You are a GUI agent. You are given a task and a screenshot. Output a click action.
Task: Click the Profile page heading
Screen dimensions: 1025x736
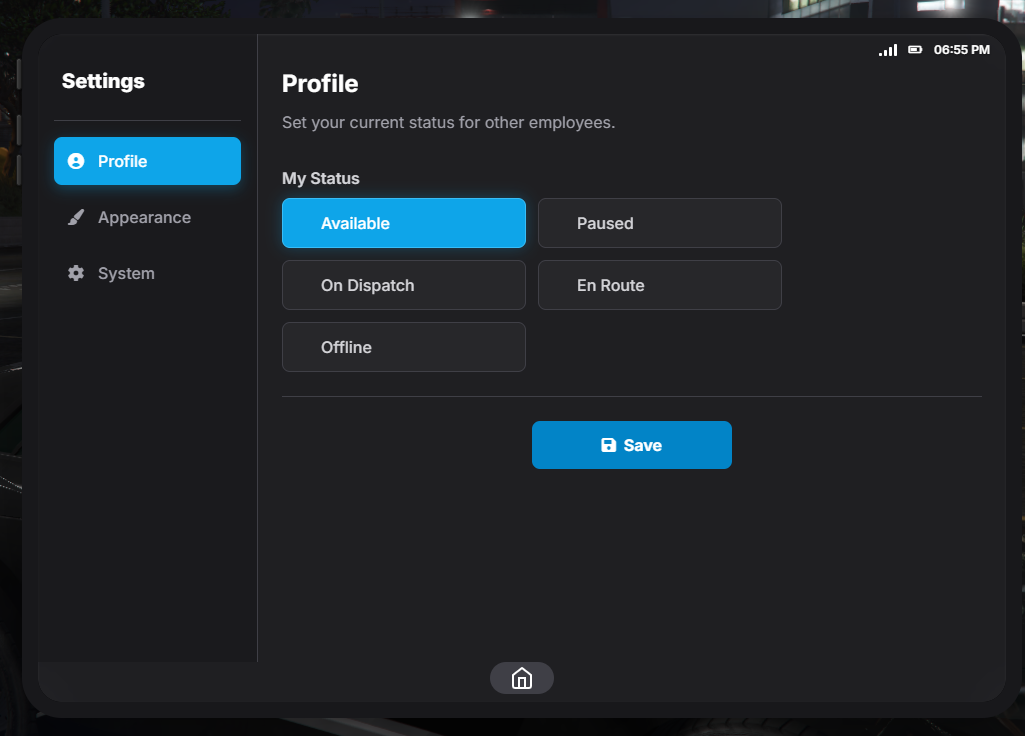pyautogui.click(x=320, y=83)
